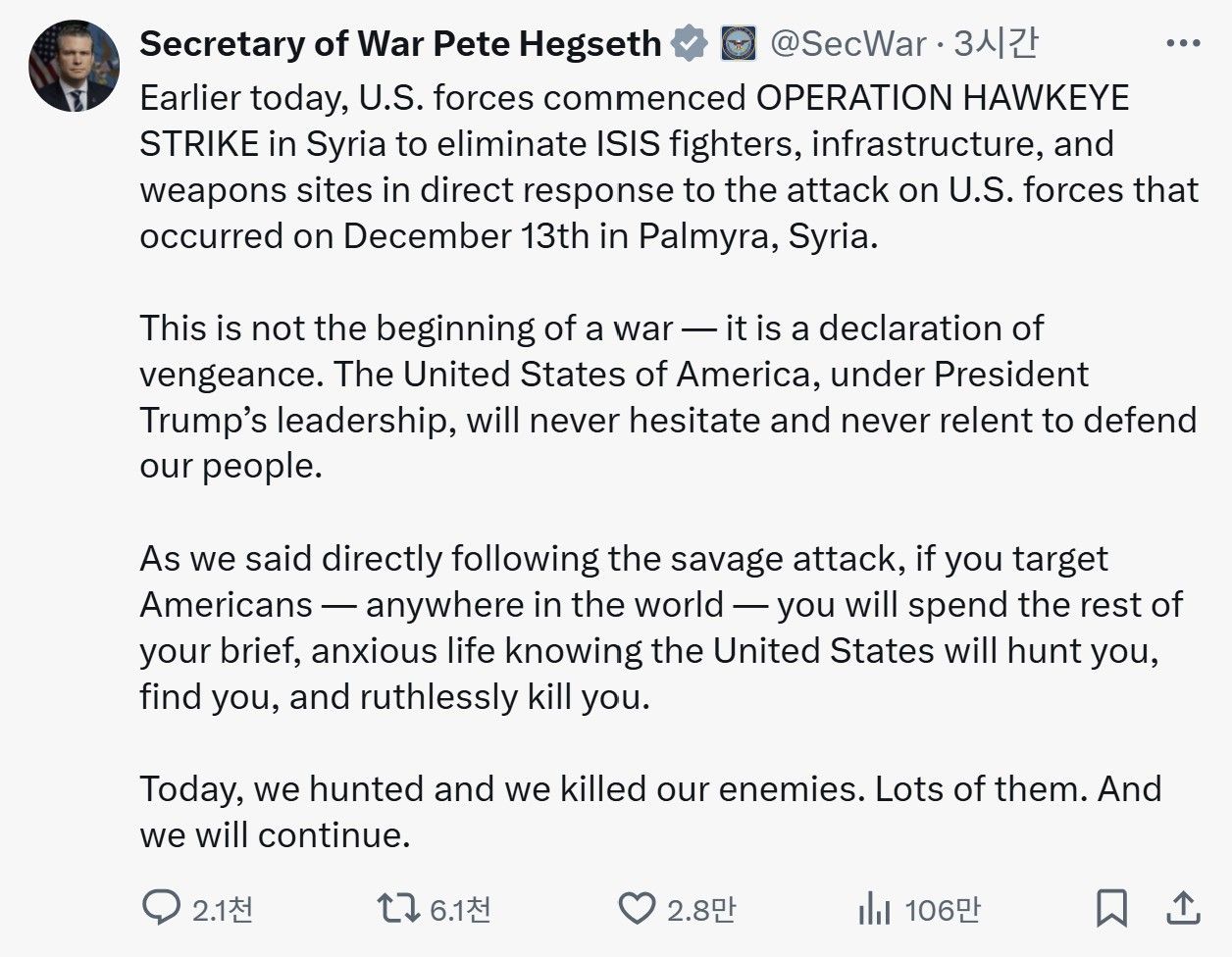Click the share upload arrow icon
This screenshot has width=1232, height=957.
[x=1184, y=908]
